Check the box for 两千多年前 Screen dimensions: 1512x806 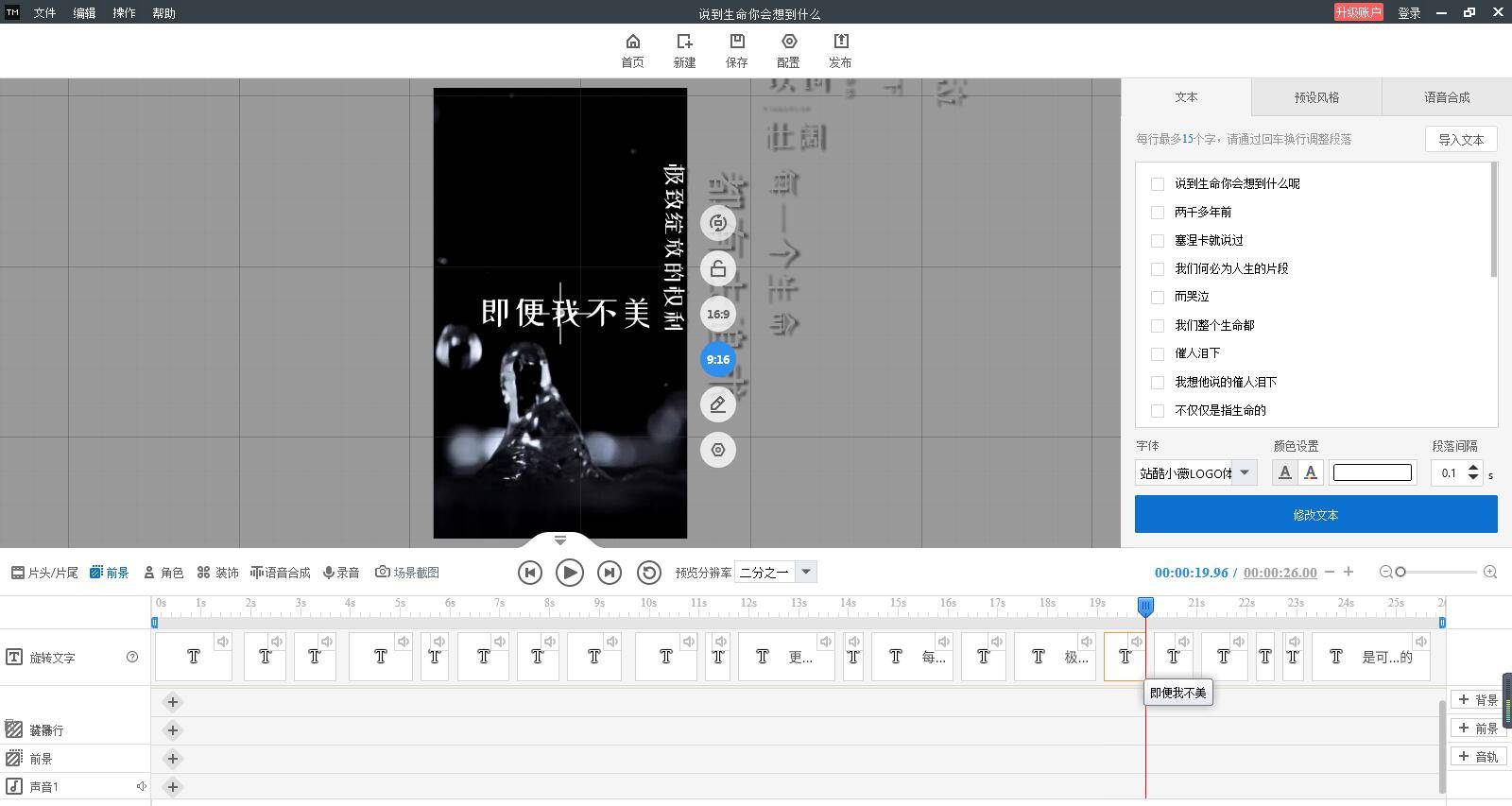(x=1158, y=212)
